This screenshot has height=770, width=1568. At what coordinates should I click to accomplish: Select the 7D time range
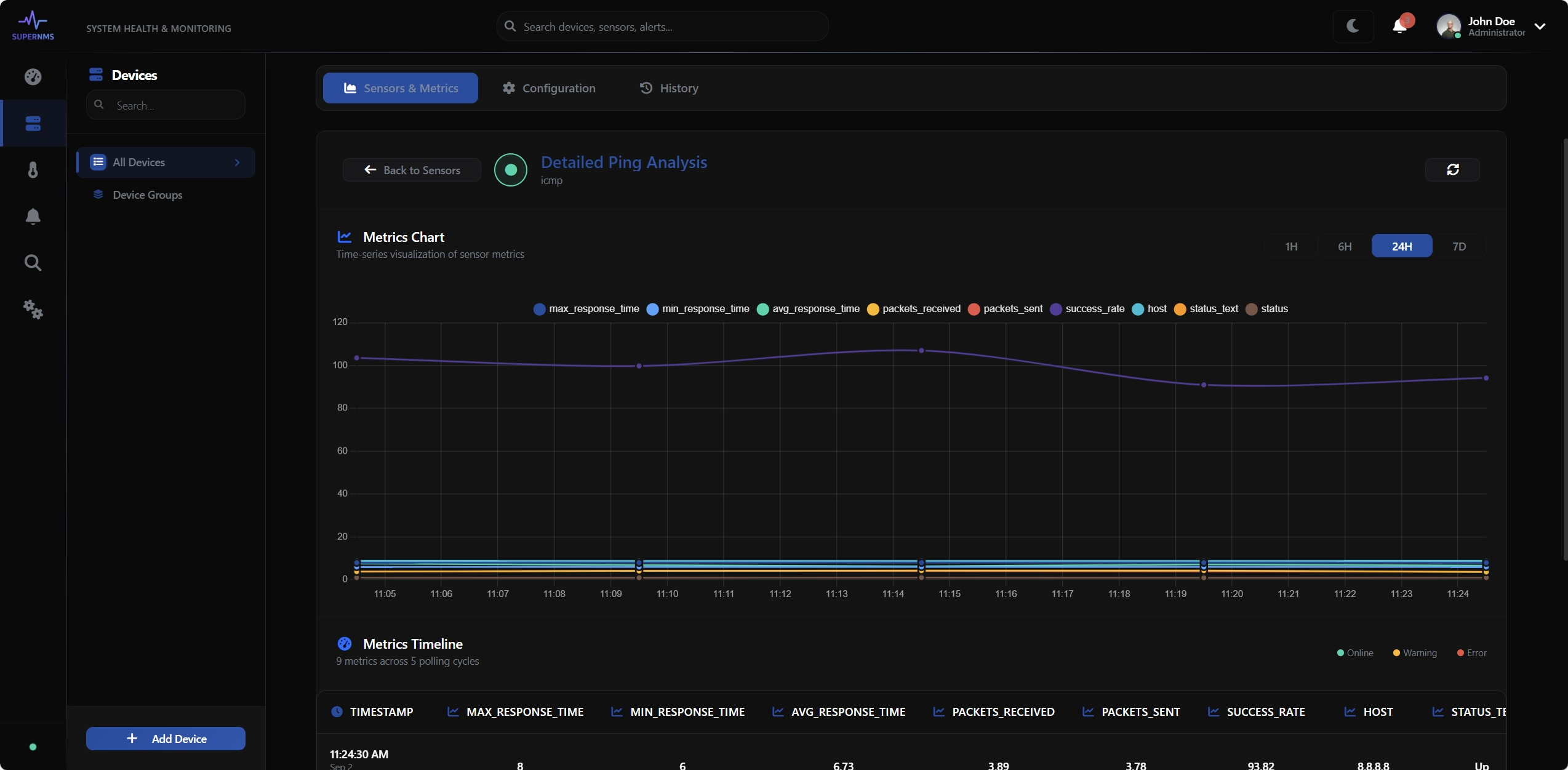click(1459, 246)
